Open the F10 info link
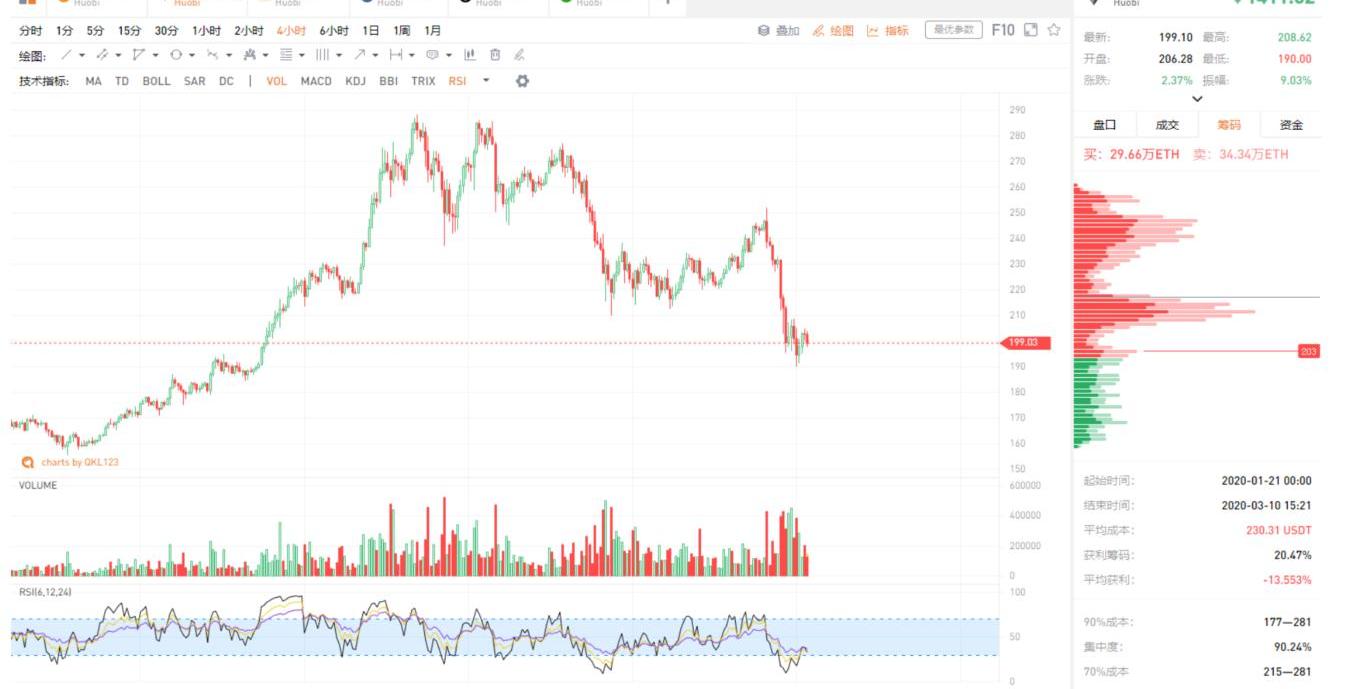The height and width of the screenshot is (689, 1355). [1003, 30]
